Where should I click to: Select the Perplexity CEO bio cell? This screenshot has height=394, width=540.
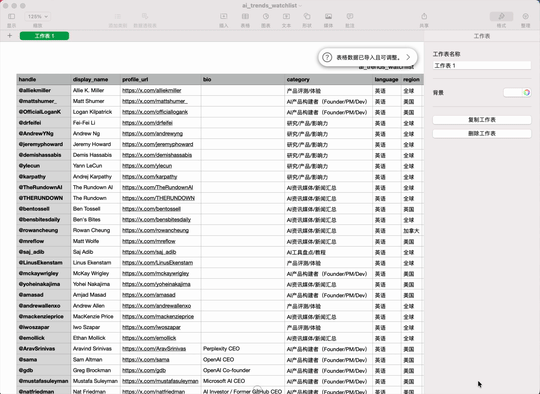[x=242, y=349]
